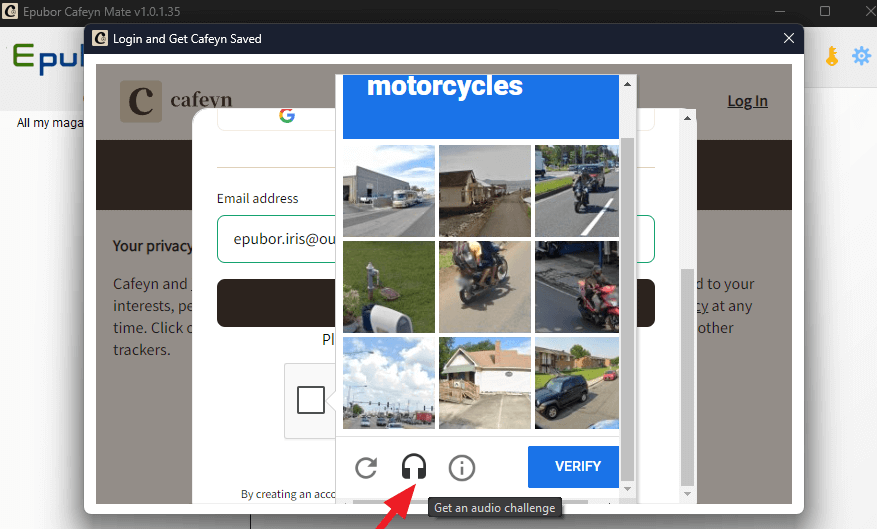Close the Login and Get Cafeyn Saved dialog
The width and height of the screenshot is (877, 529).
pos(789,39)
